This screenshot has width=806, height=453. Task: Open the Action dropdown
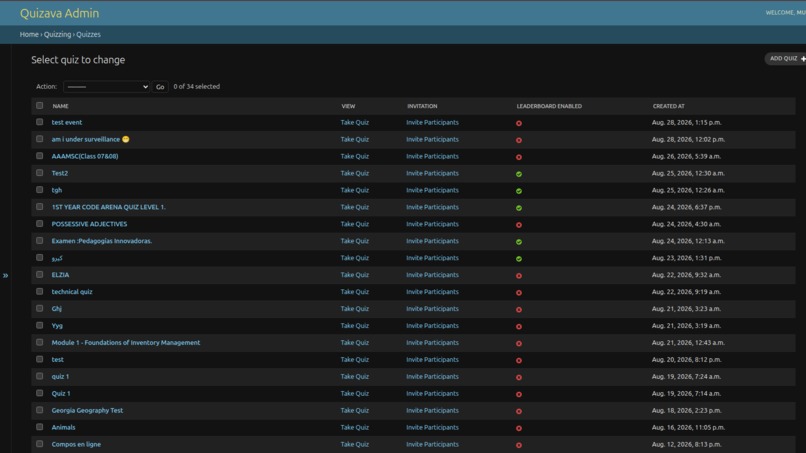106,87
